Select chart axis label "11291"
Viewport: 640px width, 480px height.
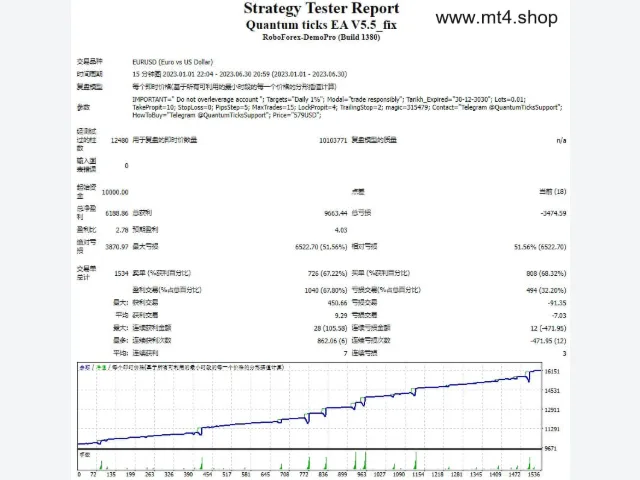tap(552, 429)
